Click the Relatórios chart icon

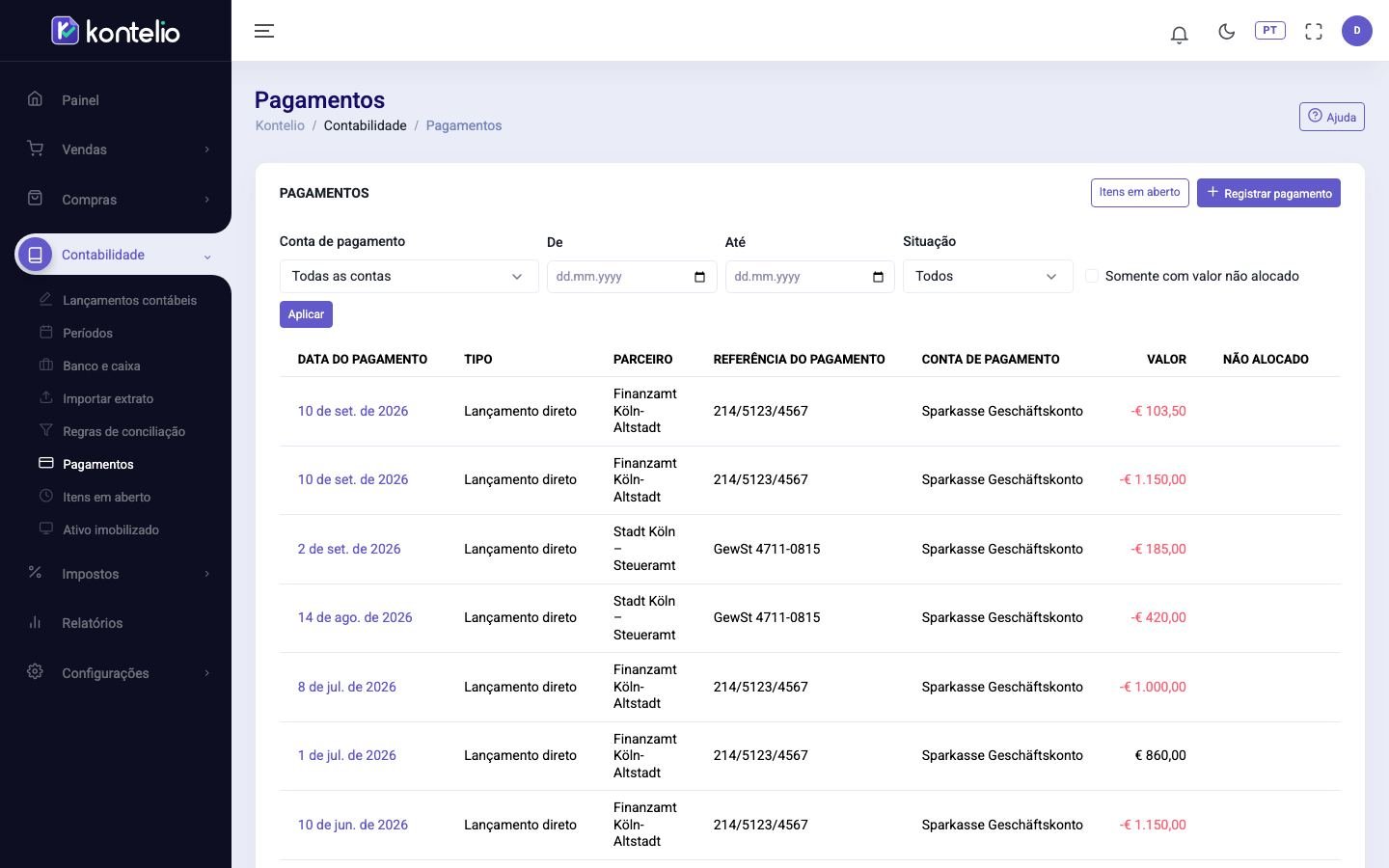point(35,622)
